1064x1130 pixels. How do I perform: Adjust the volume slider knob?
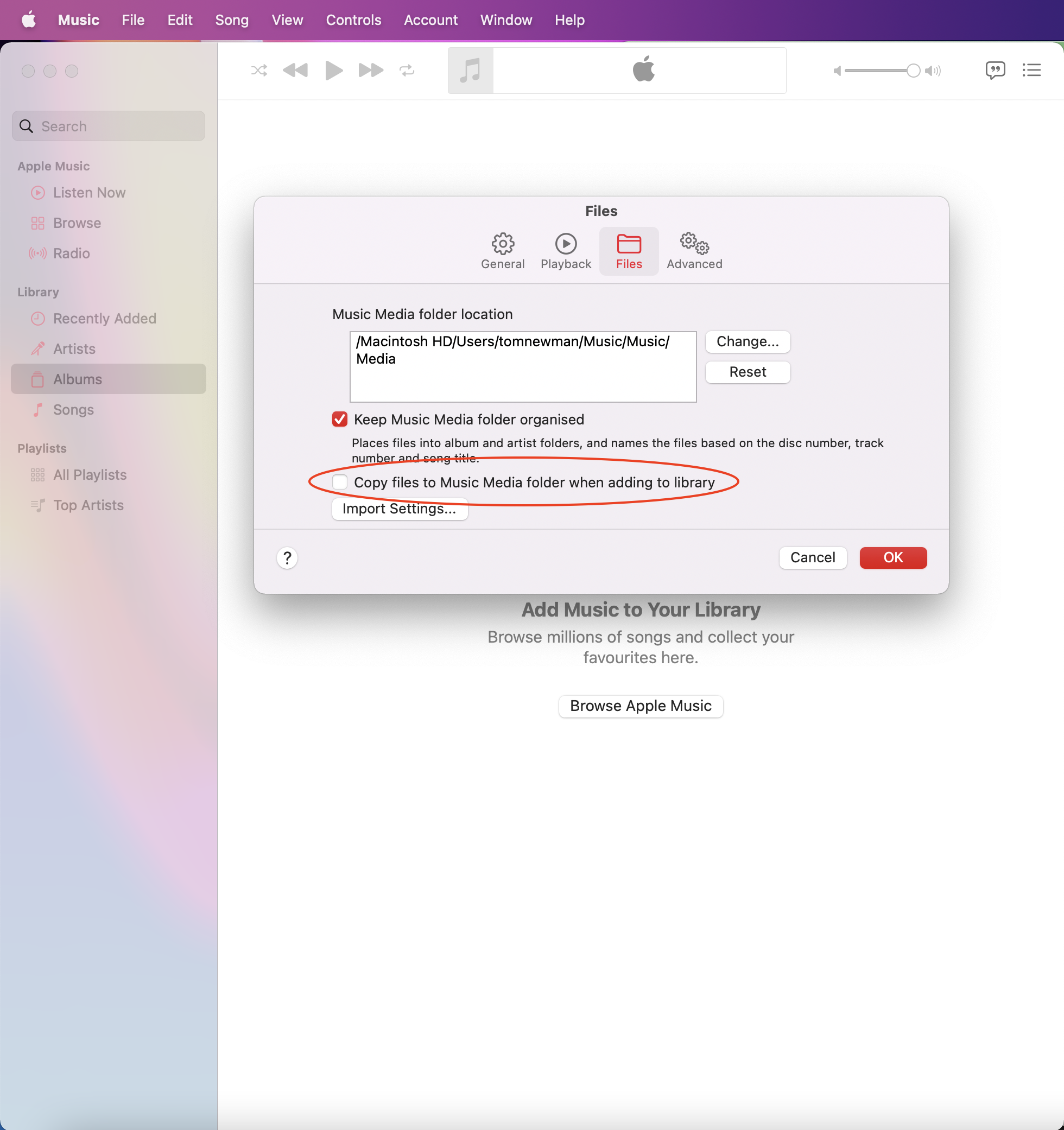913,71
